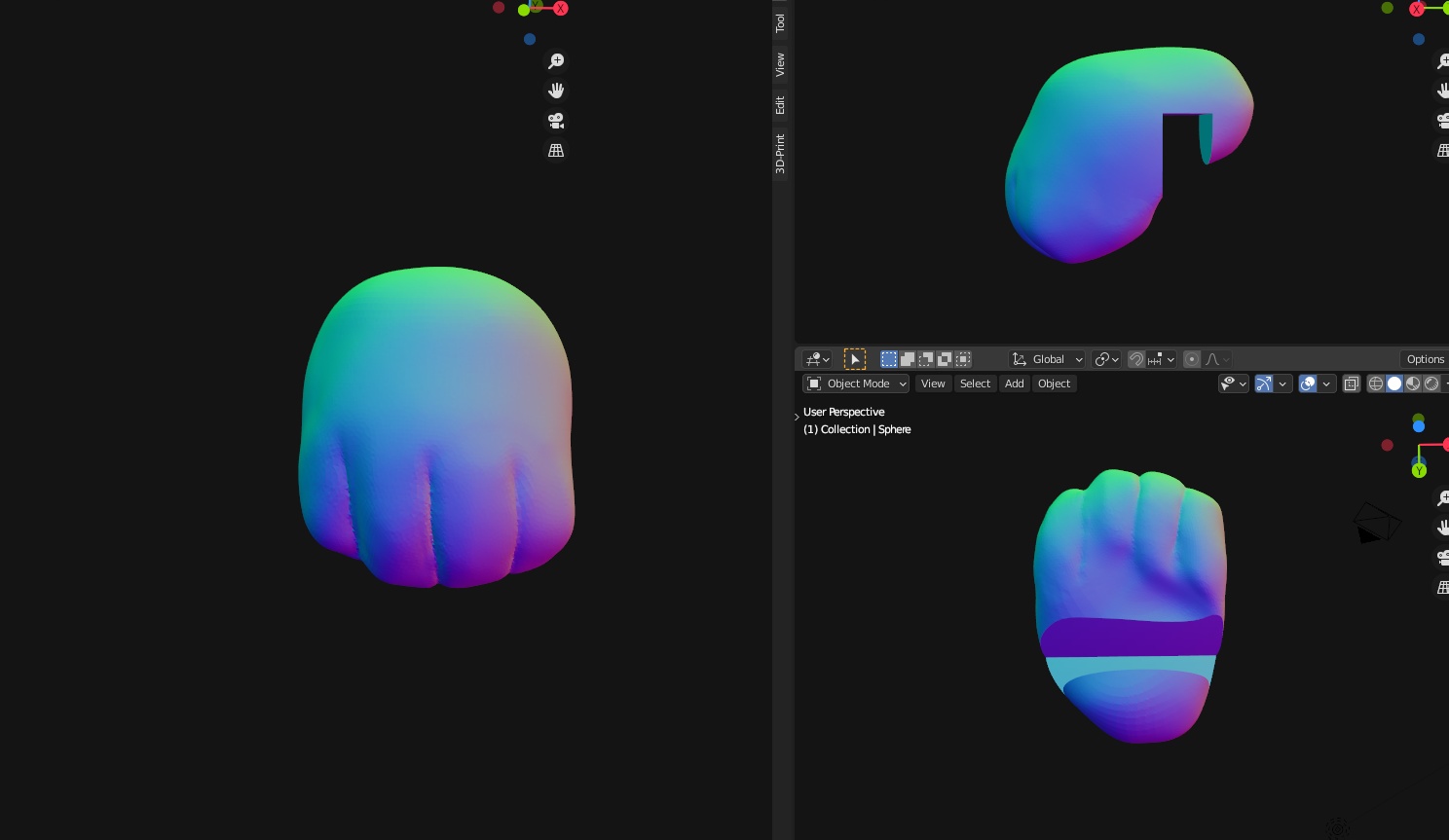
Task: Toggle show gizmo button
Action: tap(1264, 383)
